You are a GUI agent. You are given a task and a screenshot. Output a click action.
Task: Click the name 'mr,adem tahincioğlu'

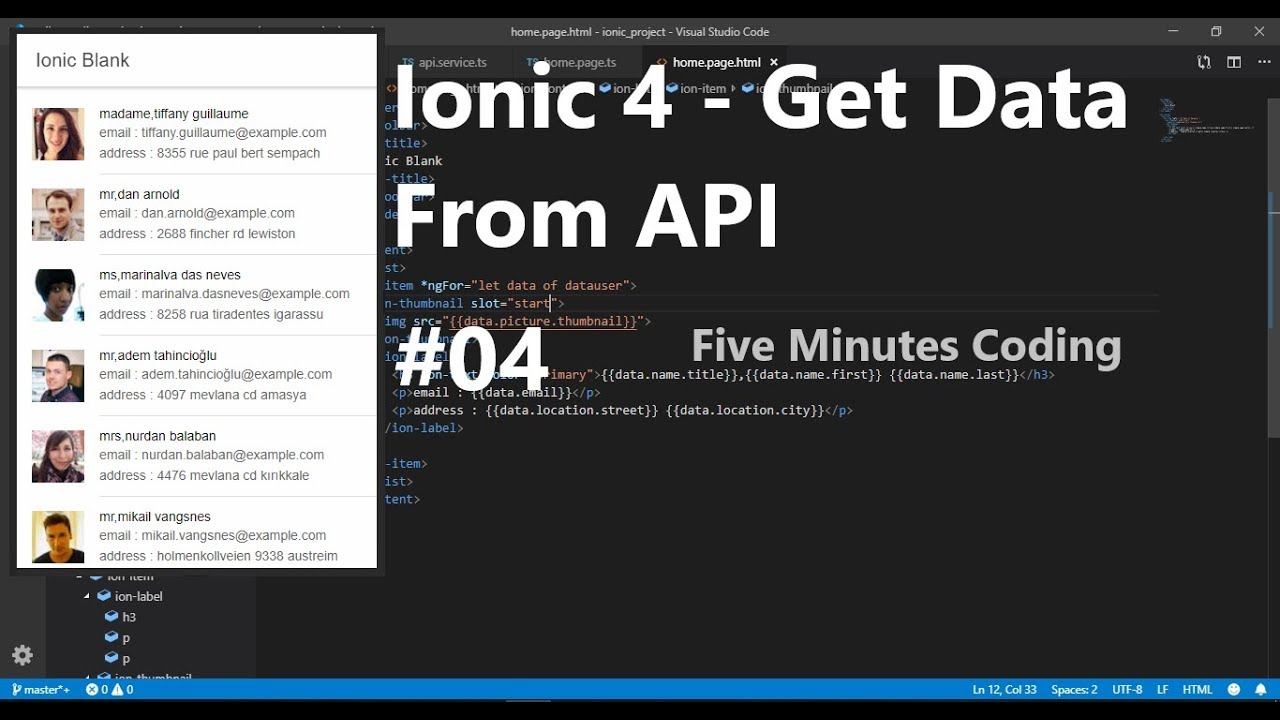click(x=158, y=355)
